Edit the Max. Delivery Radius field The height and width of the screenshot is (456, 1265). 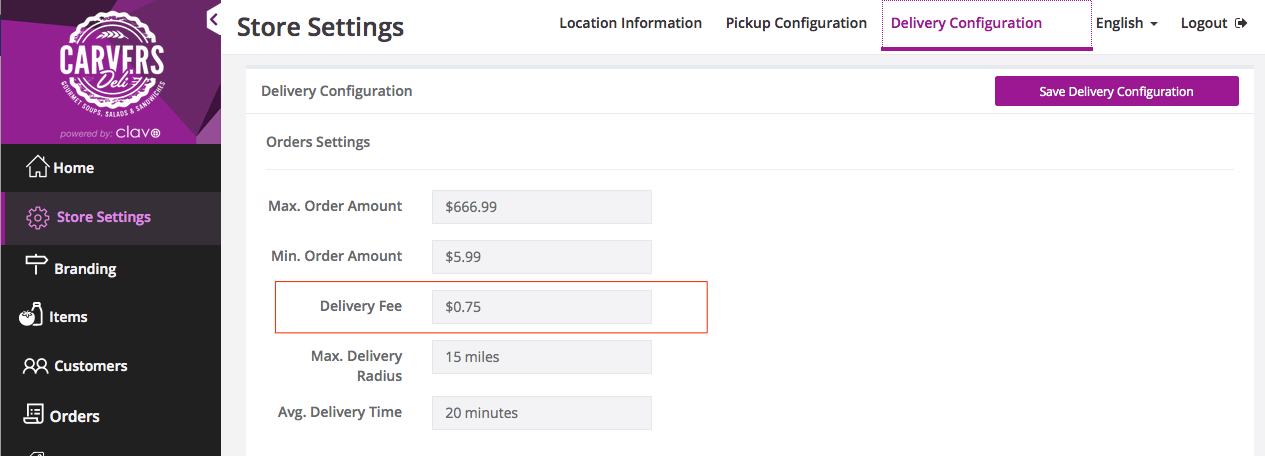pos(541,357)
